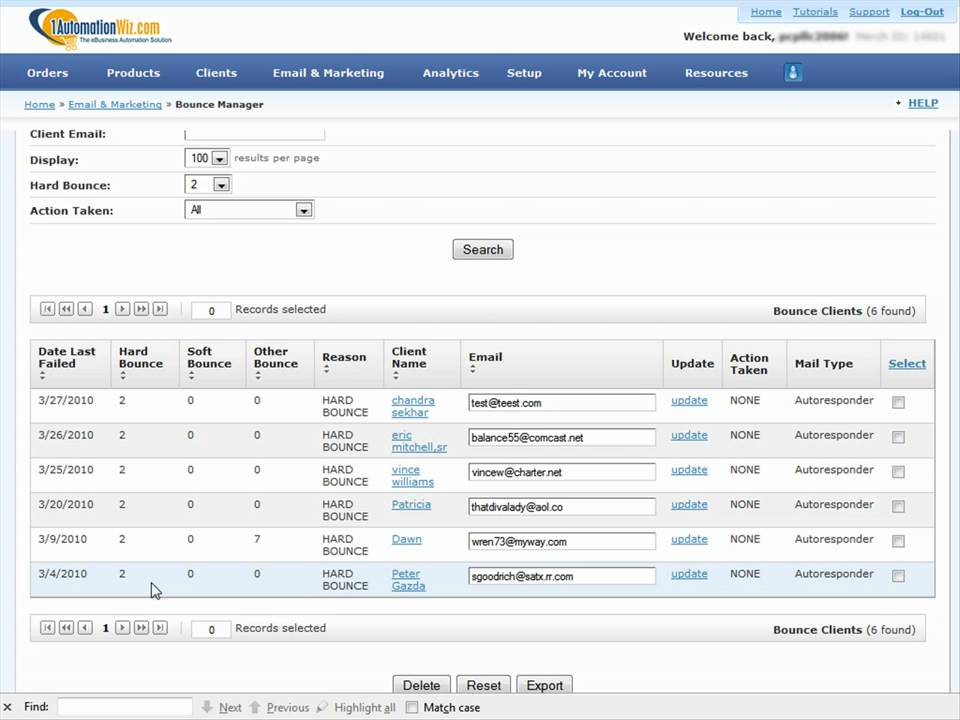This screenshot has height=720, width=960.
Task: Click records selected box in top pager
Action: point(211,310)
